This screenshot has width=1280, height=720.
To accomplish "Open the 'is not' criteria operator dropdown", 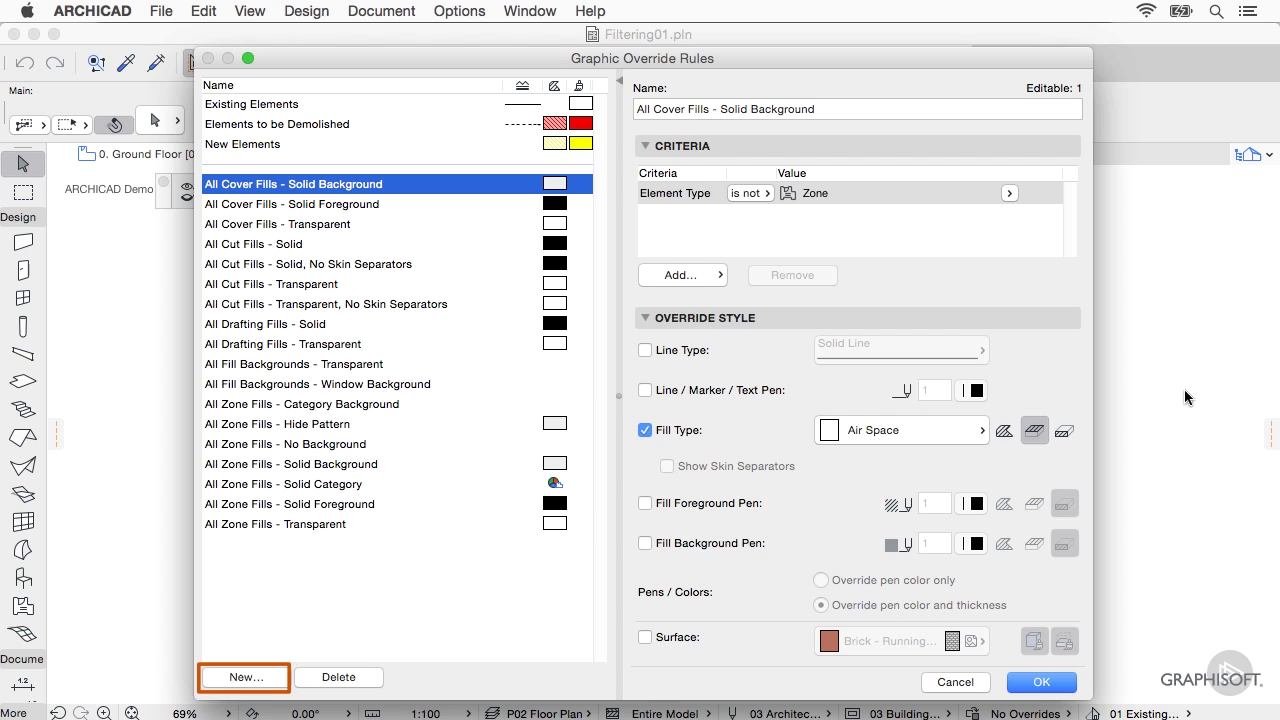I will click(x=750, y=193).
